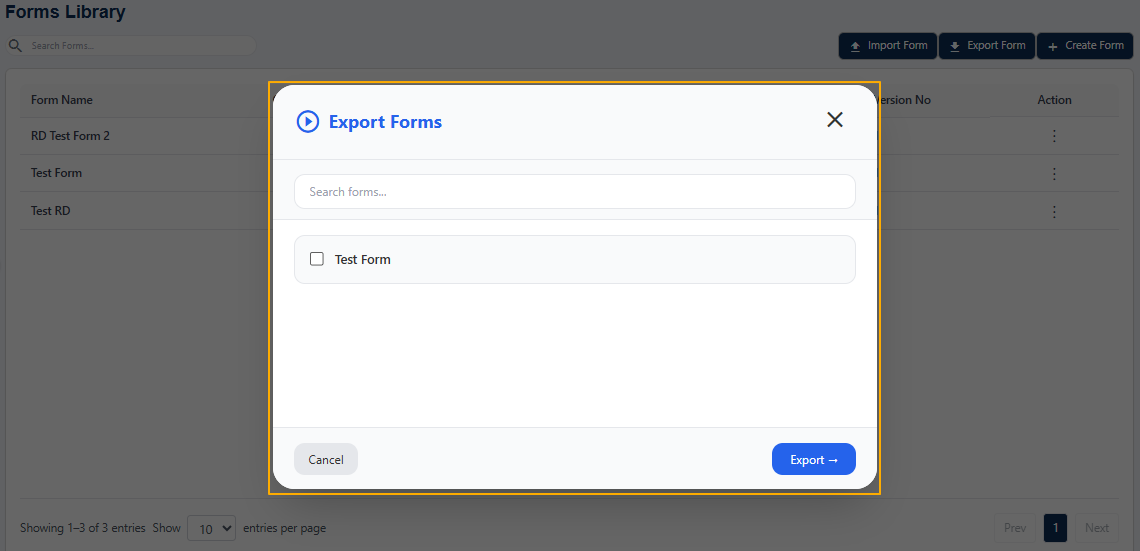Expand the entries per page dropdown
The image size is (1140, 551).
[x=212, y=528]
